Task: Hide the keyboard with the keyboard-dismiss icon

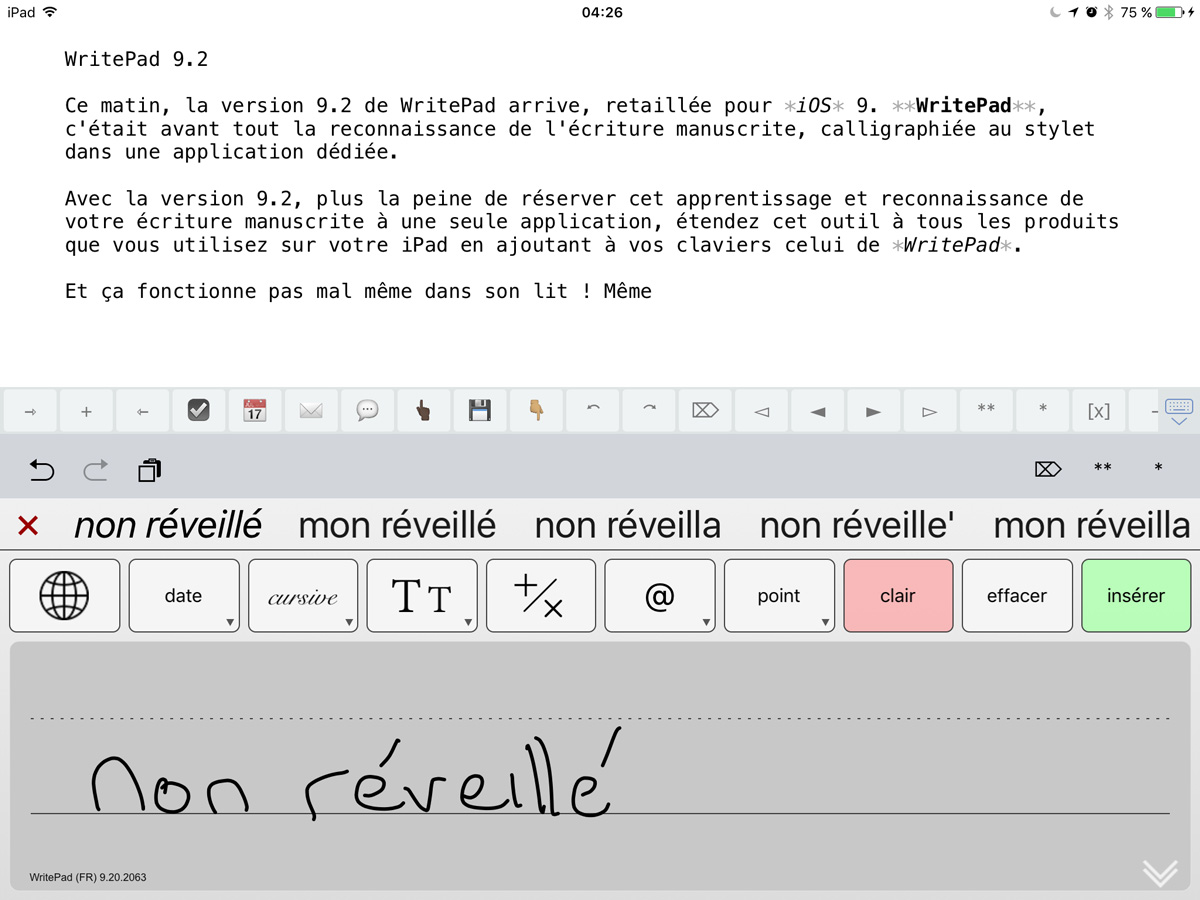Action: point(1179,411)
